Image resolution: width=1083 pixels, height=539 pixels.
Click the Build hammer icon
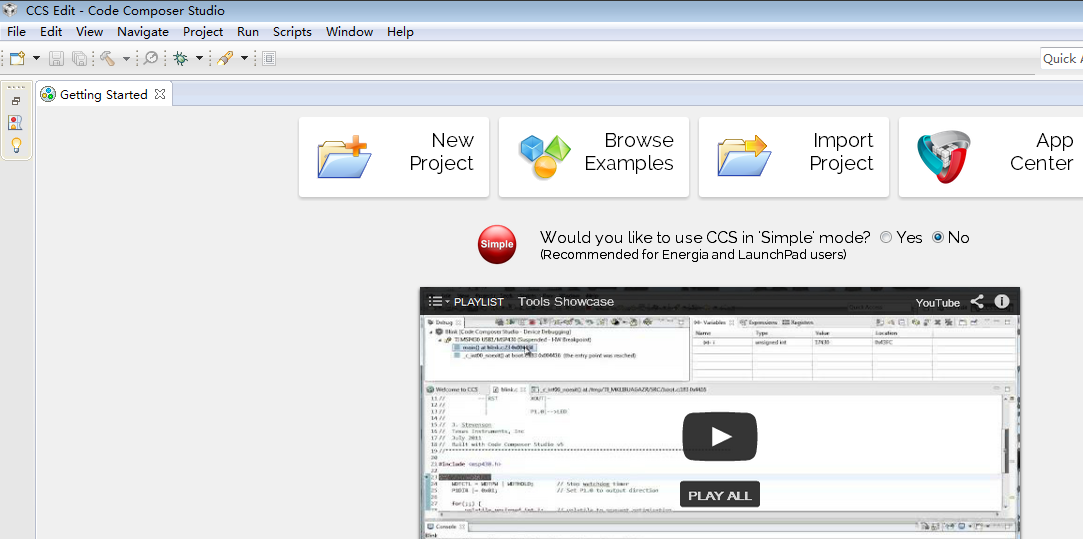pos(107,59)
